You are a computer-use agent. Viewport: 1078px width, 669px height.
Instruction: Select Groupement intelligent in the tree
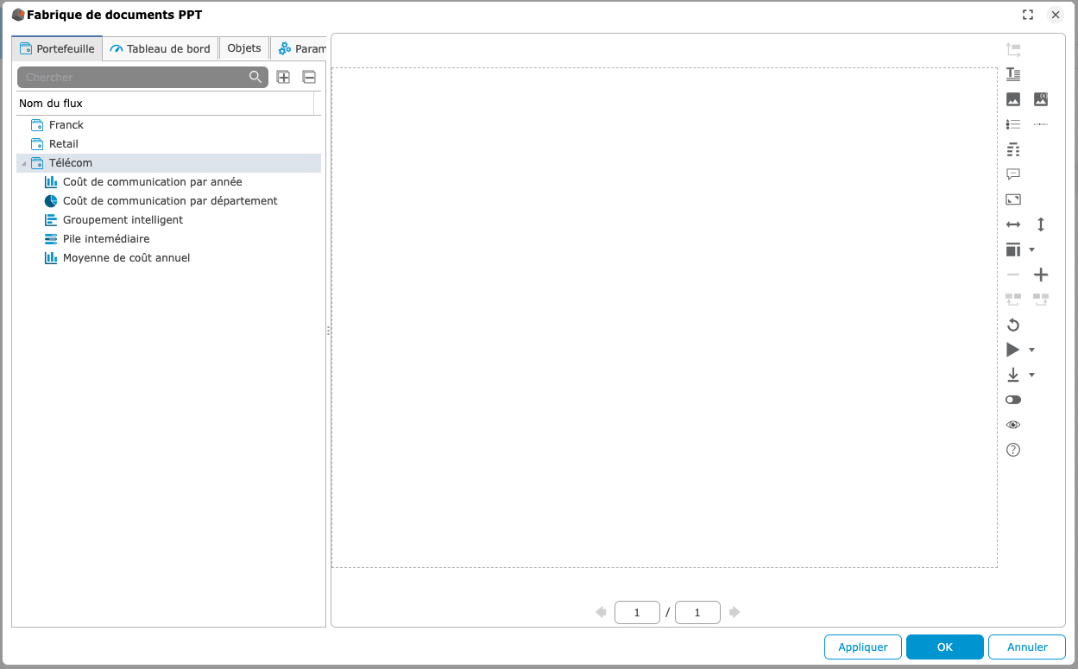pos(123,220)
